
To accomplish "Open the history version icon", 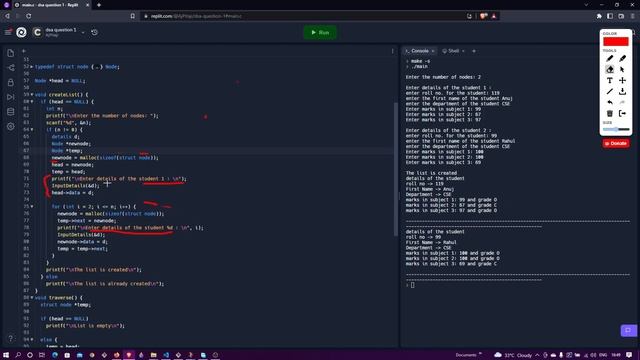I will 94,32.
